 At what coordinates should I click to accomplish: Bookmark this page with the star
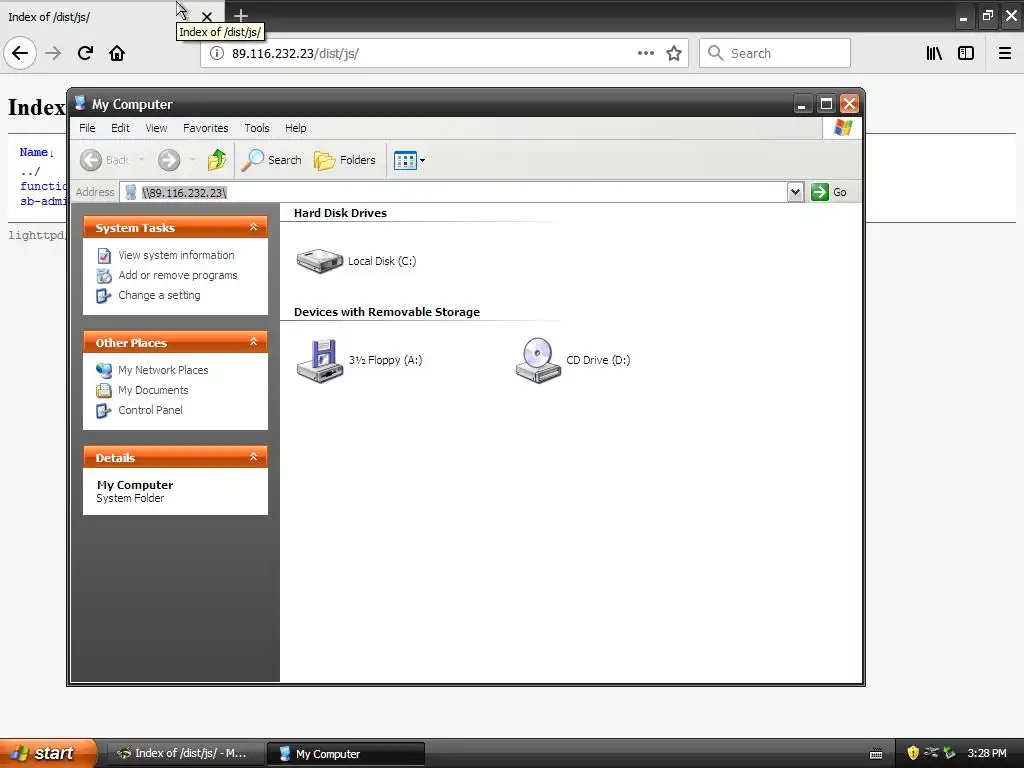[674, 53]
